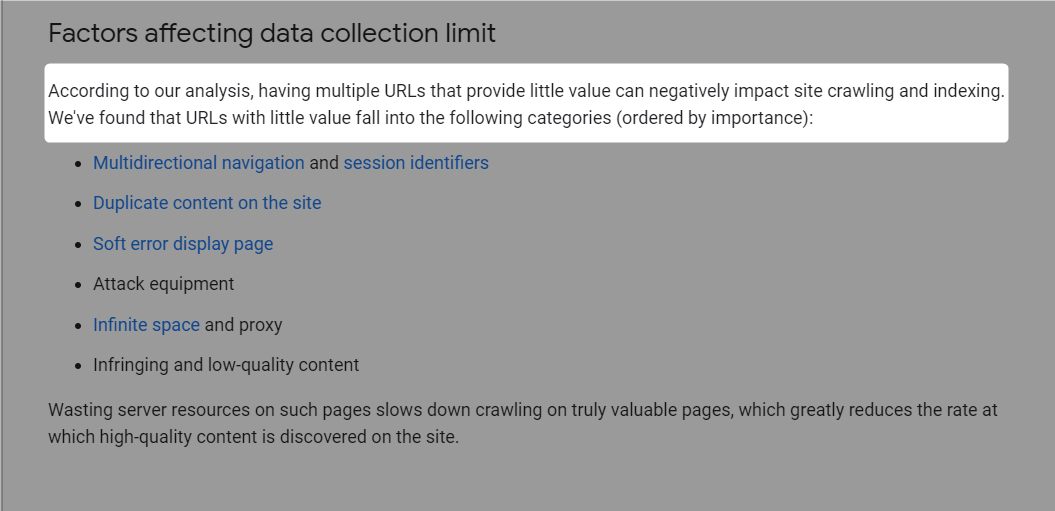Visit the Infinite space link
This screenshot has height=511, width=1055.
(146, 325)
